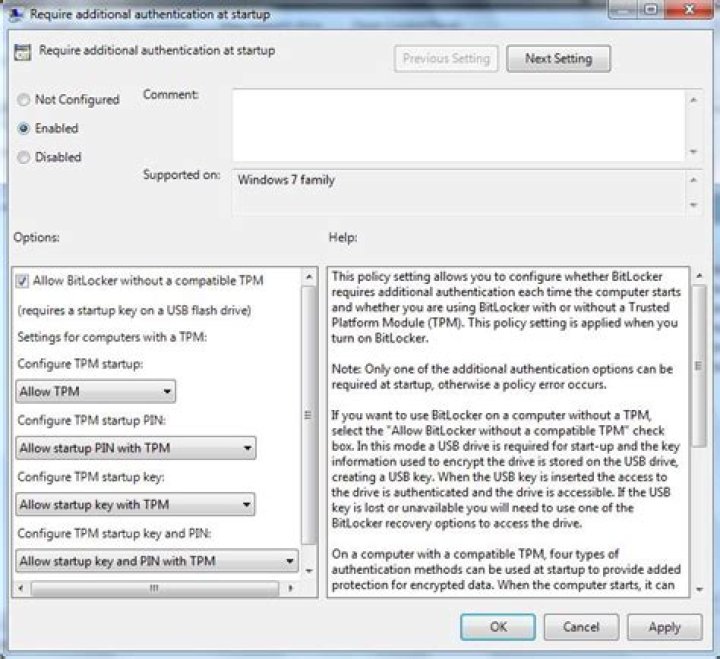Select the Not Configured radio button

tap(23, 100)
